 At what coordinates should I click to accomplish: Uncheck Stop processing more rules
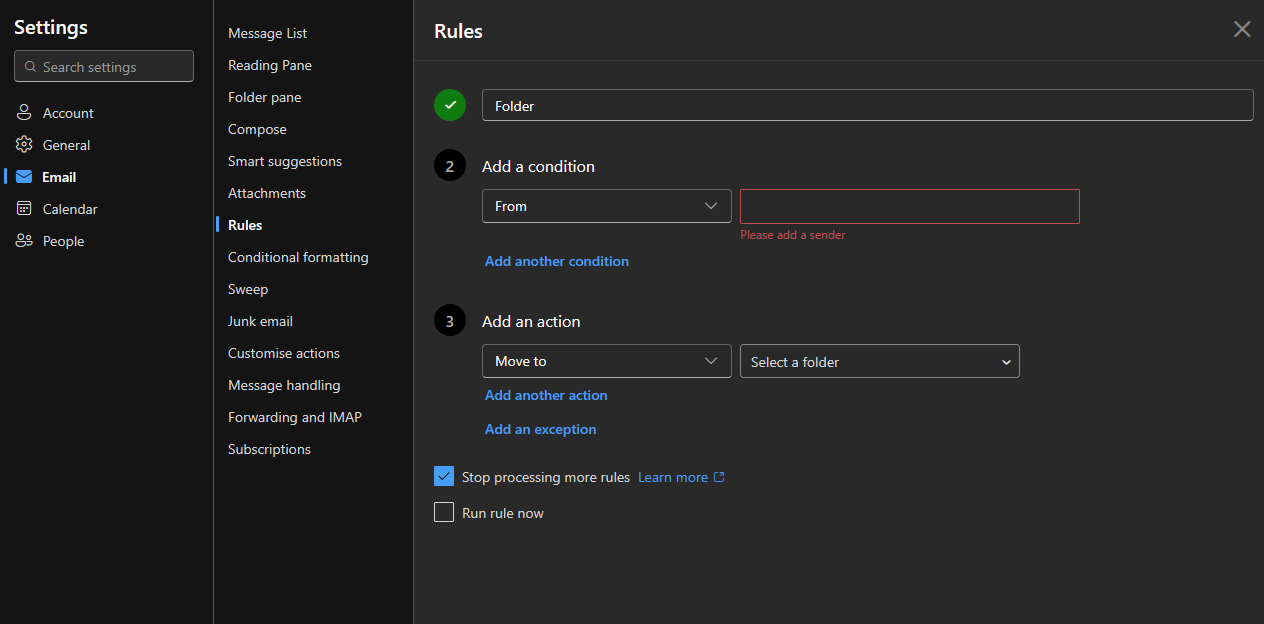coord(444,476)
